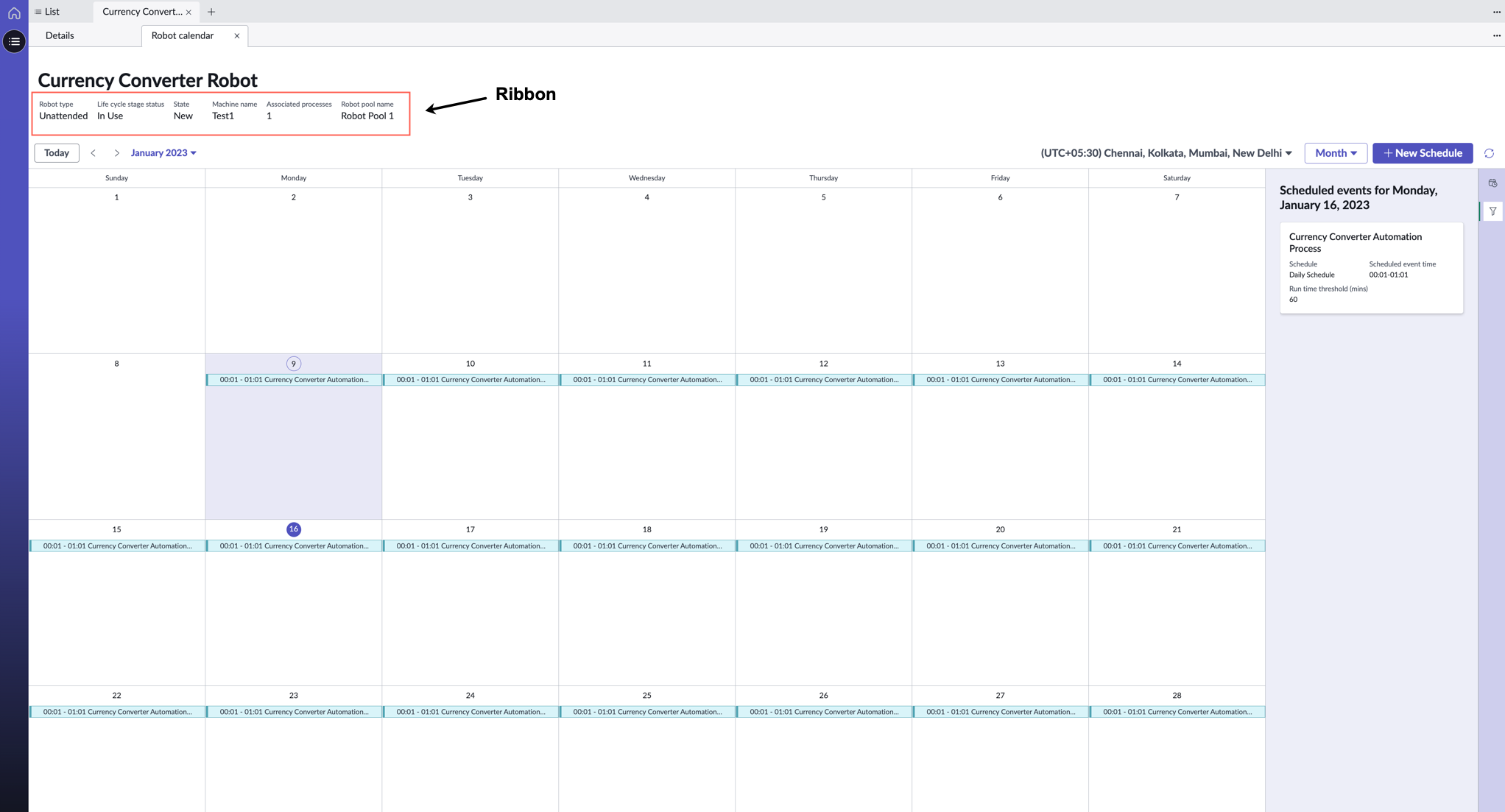Image resolution: width=1505 pixels, height=812 pixels.
Task: Open the scheduled event on Wednesday the 18th
Action: (647, 546)
